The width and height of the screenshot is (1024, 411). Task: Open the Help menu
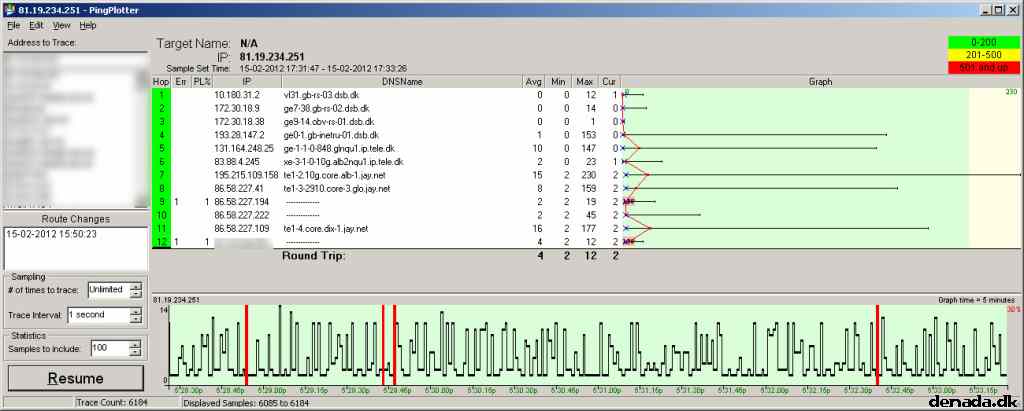coord(88,25)
